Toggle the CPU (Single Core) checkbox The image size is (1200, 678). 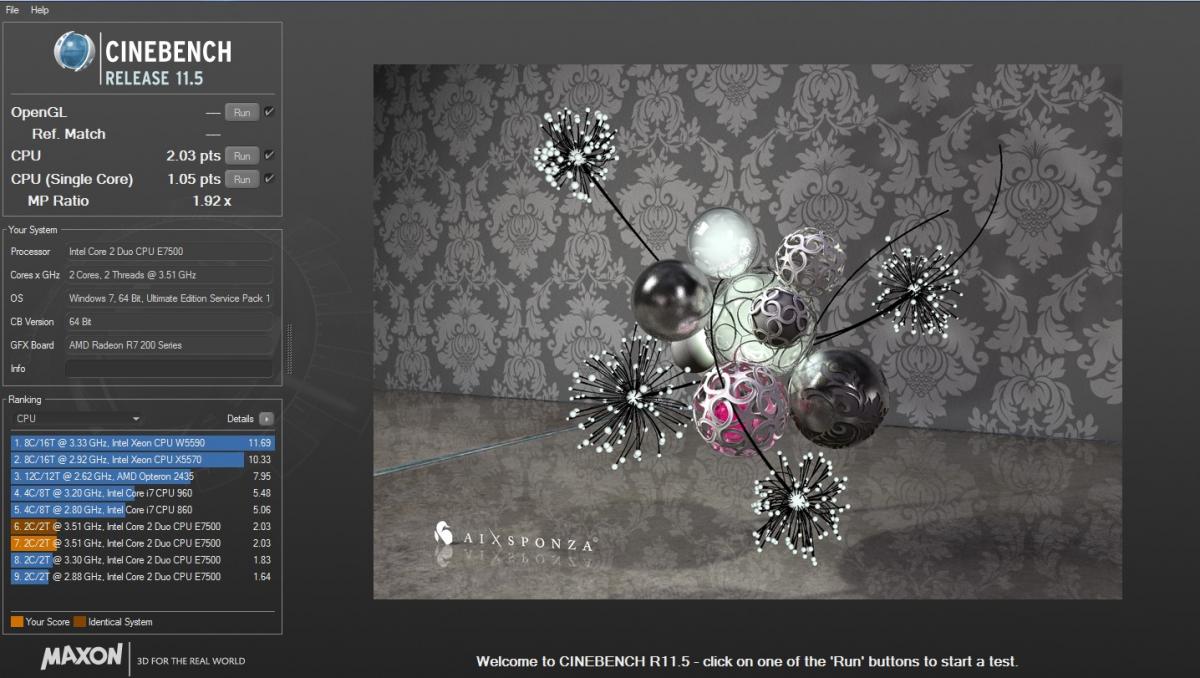[269, 178]
